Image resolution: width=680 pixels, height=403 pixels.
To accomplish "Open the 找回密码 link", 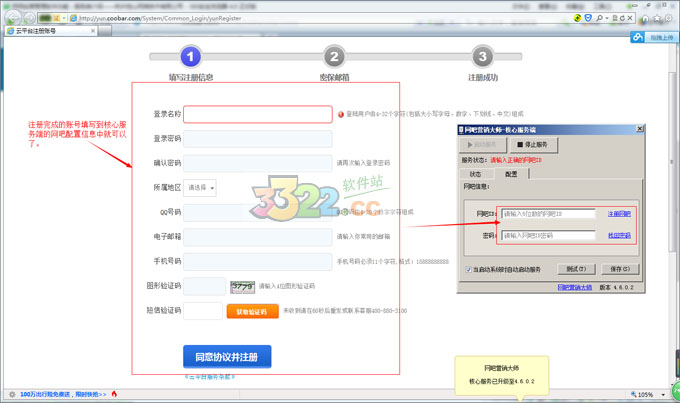I will coord(619,236).
